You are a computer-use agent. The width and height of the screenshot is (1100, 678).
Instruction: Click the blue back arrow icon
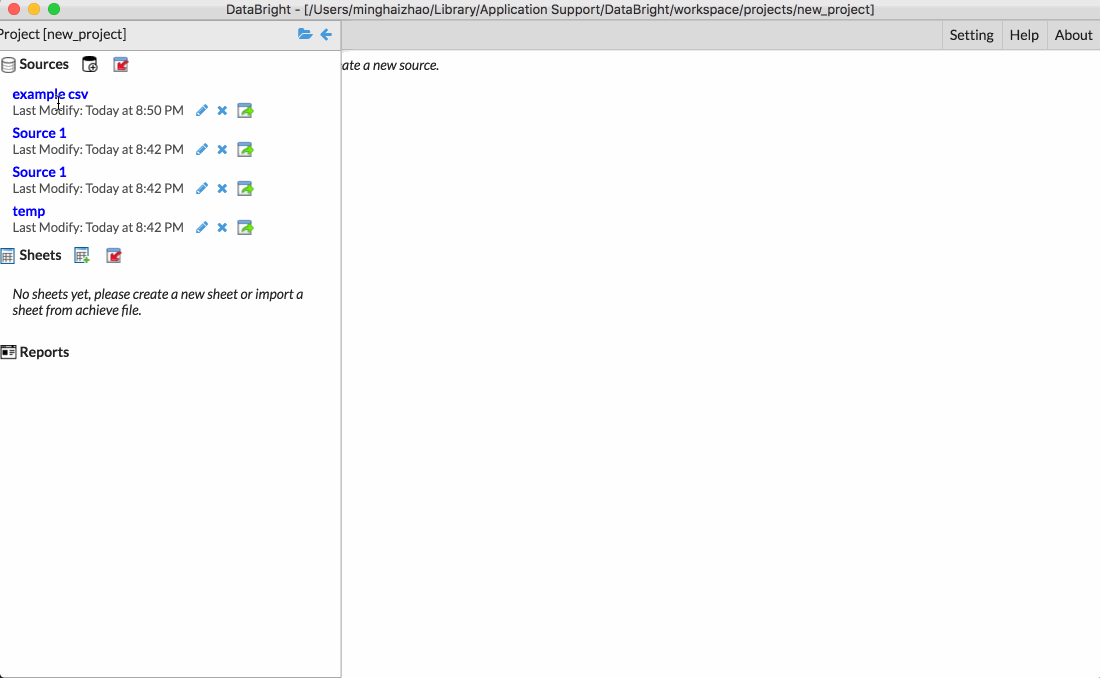(x=326, y=34)
